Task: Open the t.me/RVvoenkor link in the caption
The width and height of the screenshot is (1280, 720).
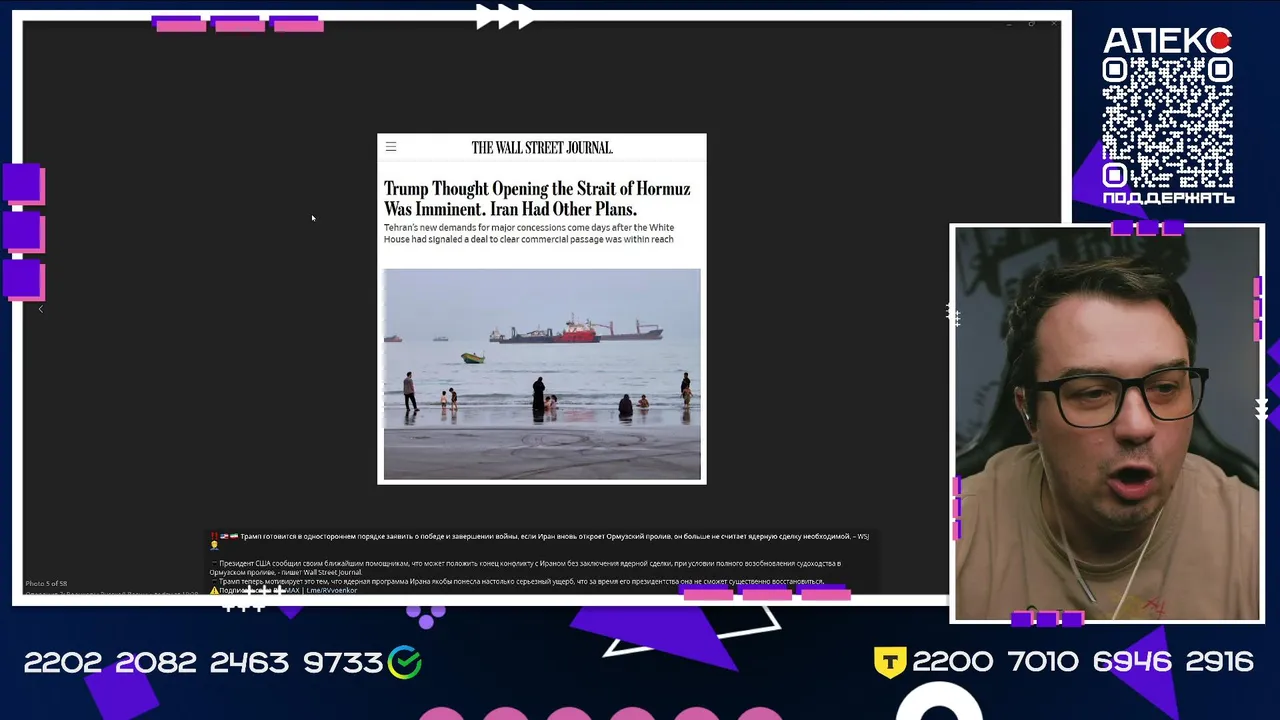Action: tap(331, 590)
